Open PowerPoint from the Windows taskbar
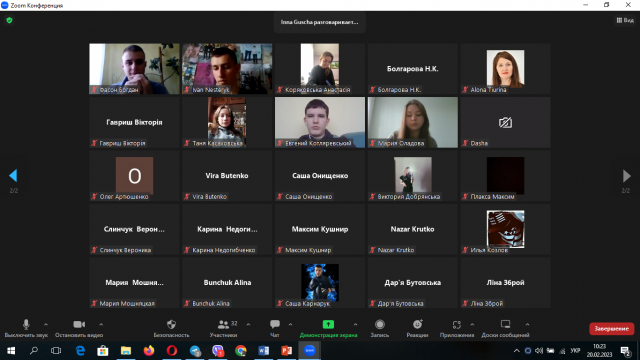Screen dimensions: 640x360 [287, 351]
